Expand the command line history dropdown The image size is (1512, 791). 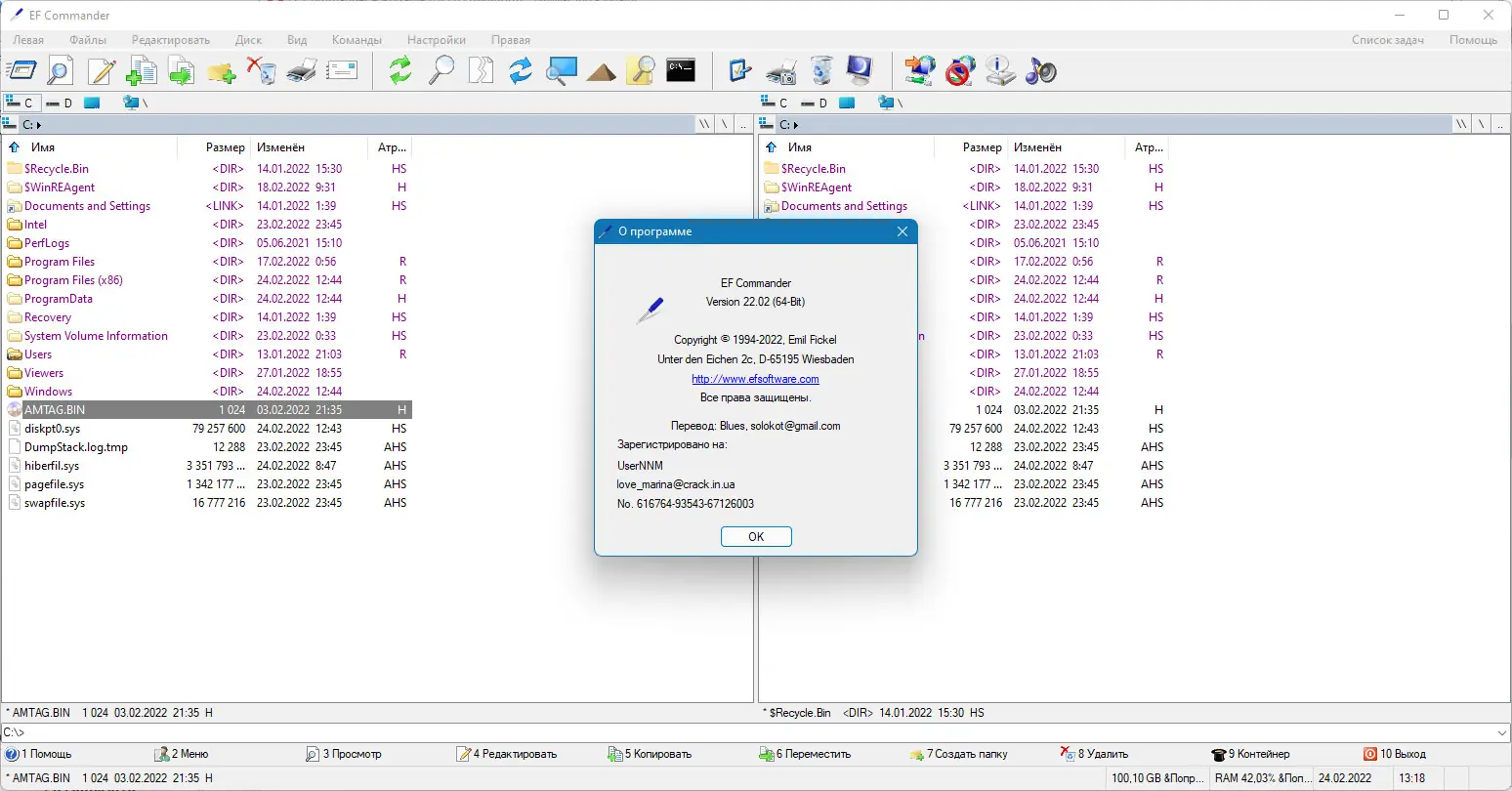1502,732
